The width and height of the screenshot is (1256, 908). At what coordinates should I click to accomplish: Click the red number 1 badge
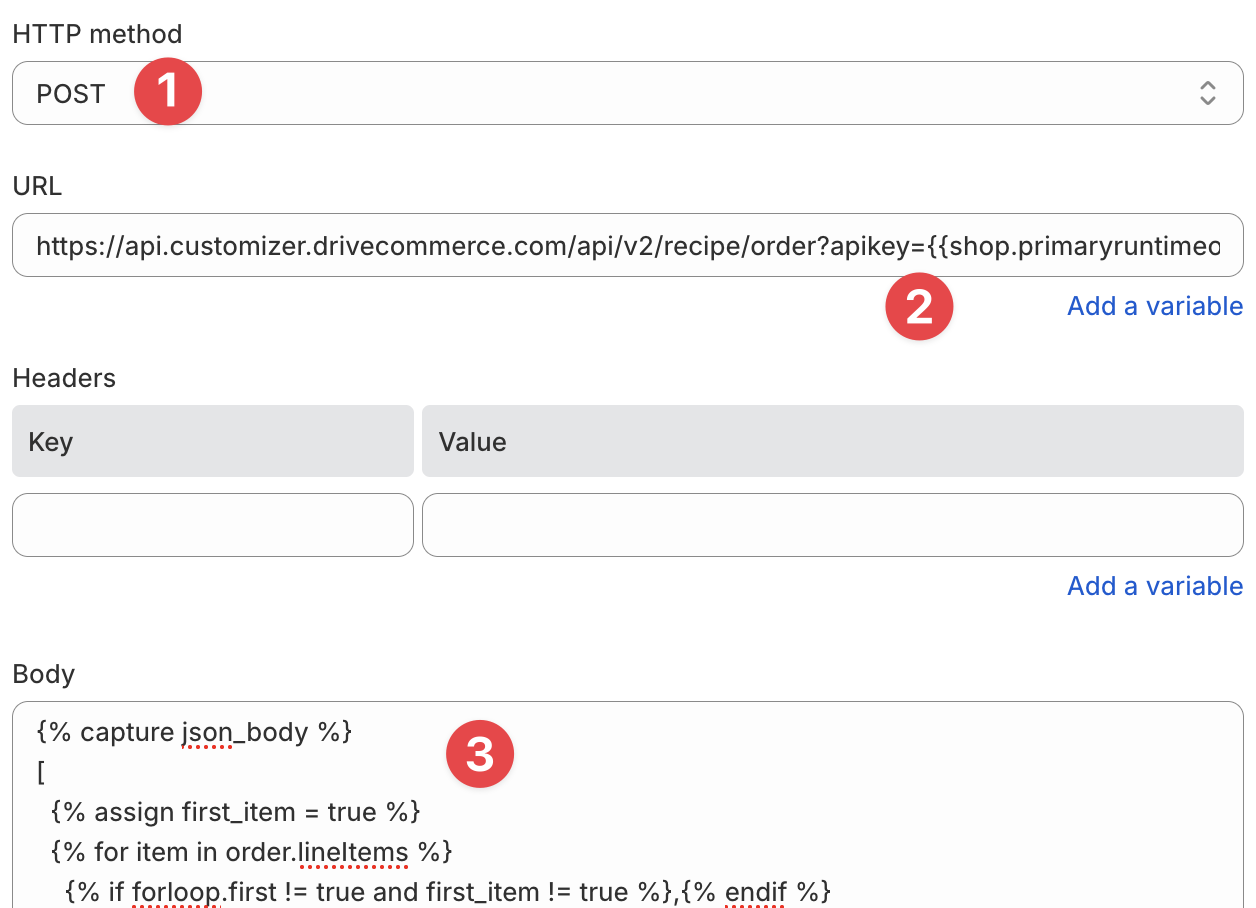tap(168, 91)
